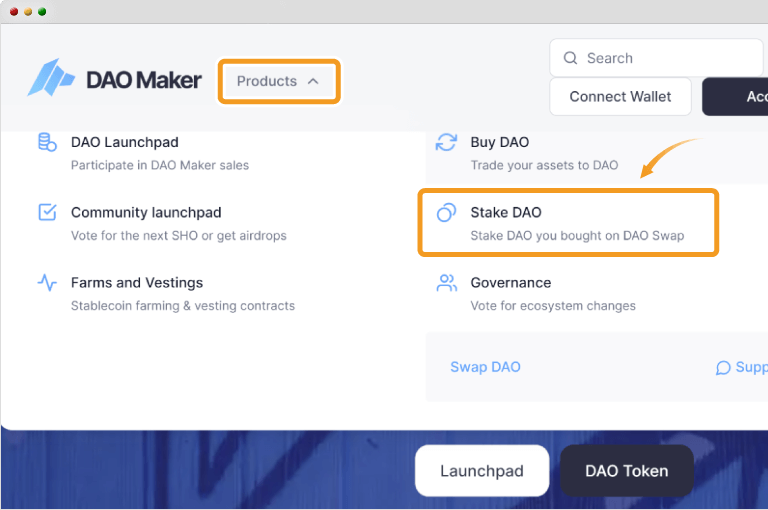
Task: Focus the Search input field
Action: coord(656,58)
